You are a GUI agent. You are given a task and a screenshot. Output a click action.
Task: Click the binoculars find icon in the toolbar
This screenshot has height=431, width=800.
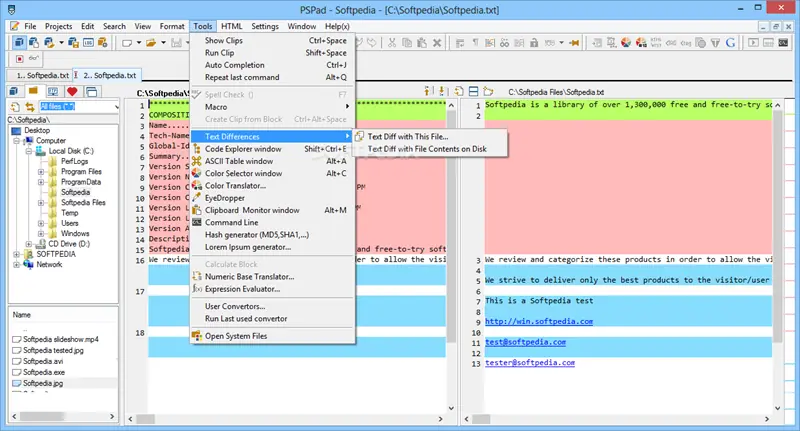pyautogui.click(x=505, y=43)
